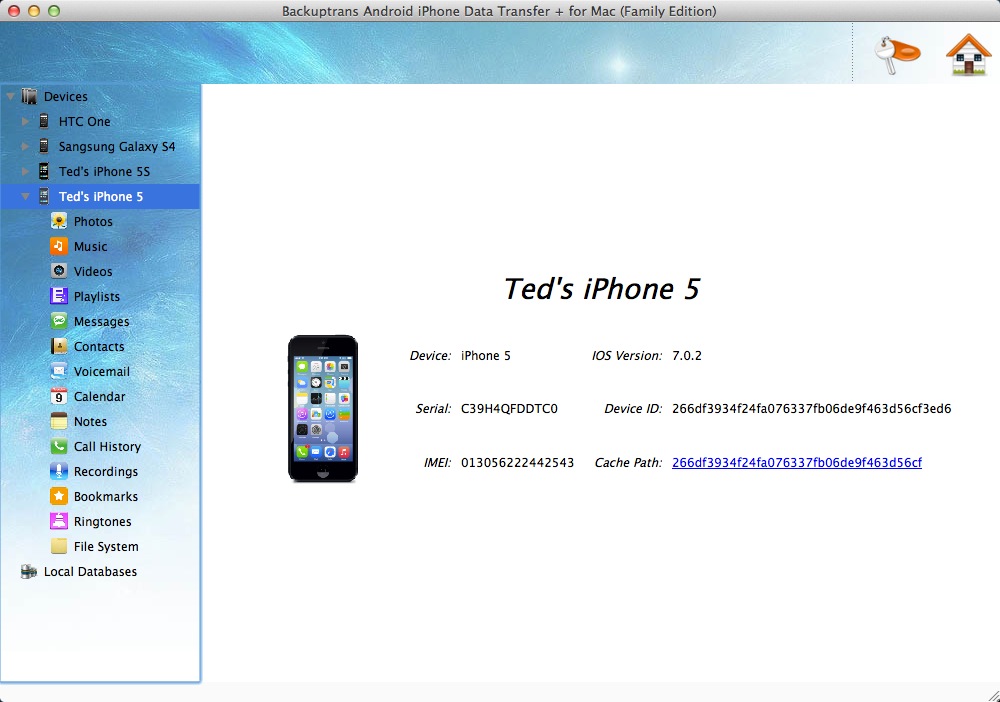Expand the Sangsung Galaxy S4 node
The width and height of the screenshot is (1000, 702).
point(25,146)
